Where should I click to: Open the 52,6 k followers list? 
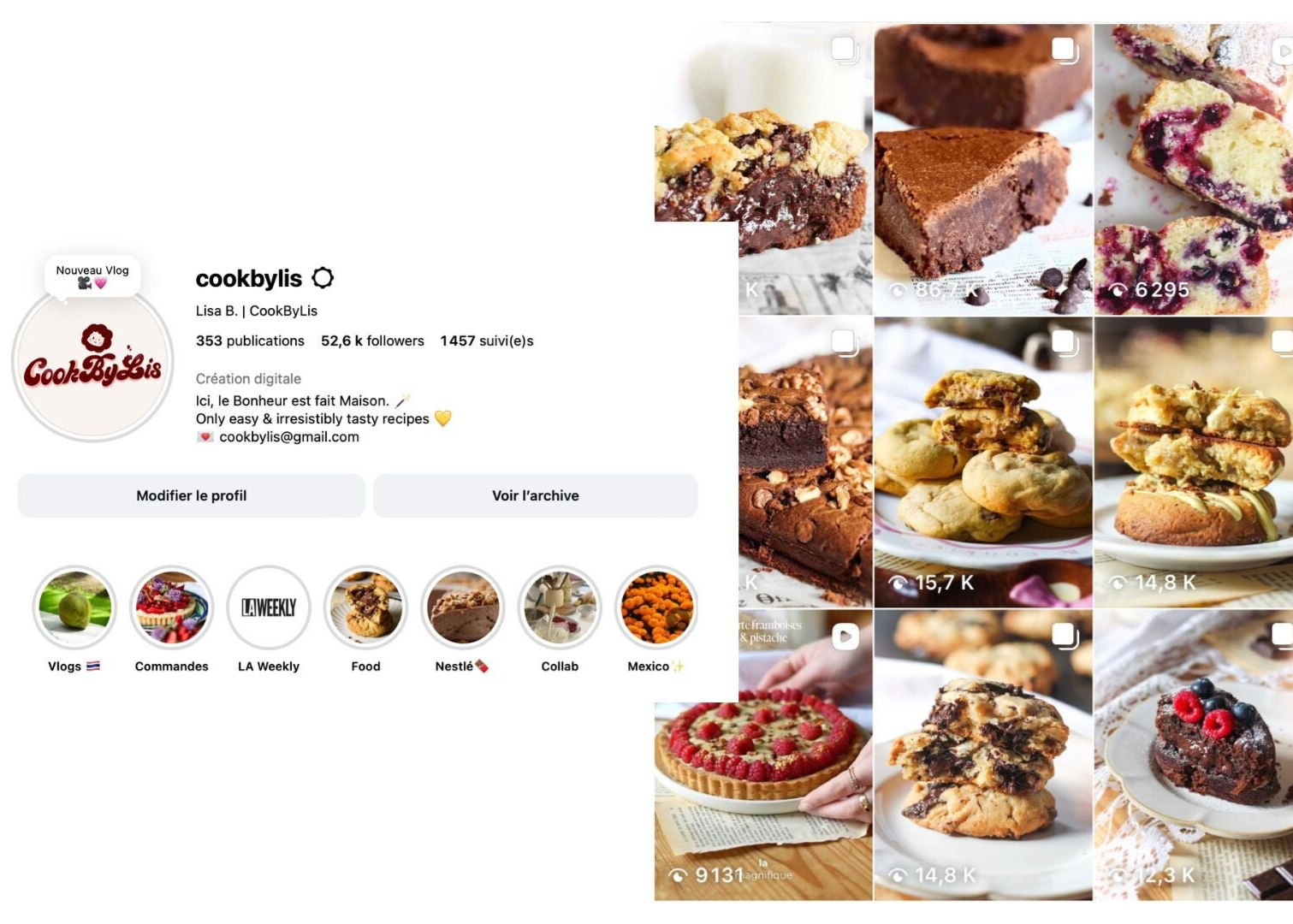(x=372, y=341)
